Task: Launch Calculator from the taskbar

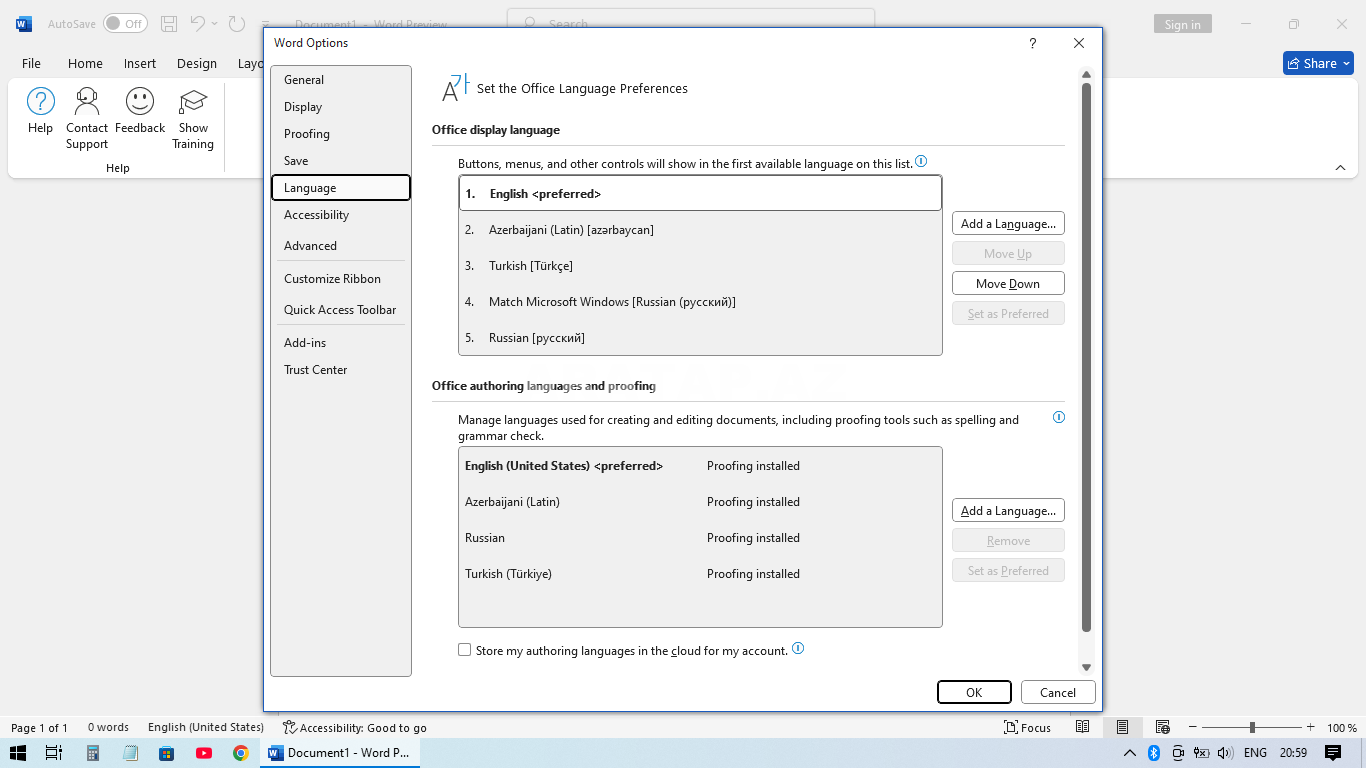Action: pos(93,753)
